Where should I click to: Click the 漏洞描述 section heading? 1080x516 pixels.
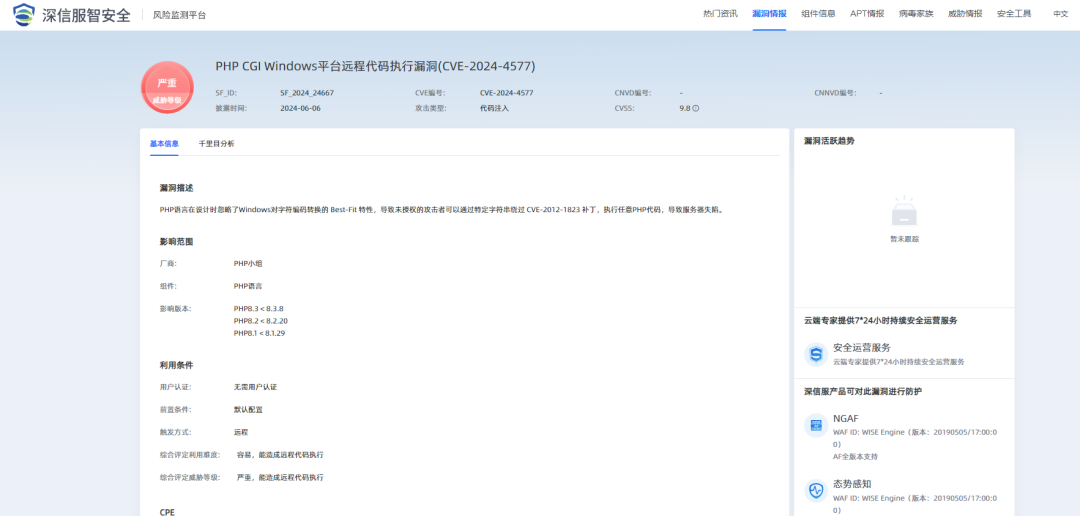[176, 188]
